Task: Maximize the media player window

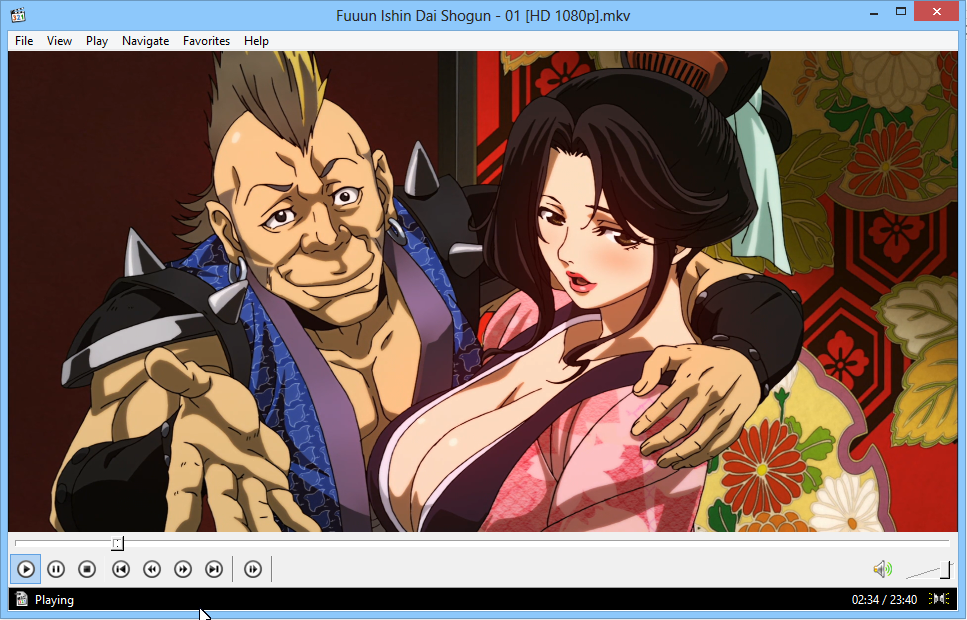Action: 900,12
